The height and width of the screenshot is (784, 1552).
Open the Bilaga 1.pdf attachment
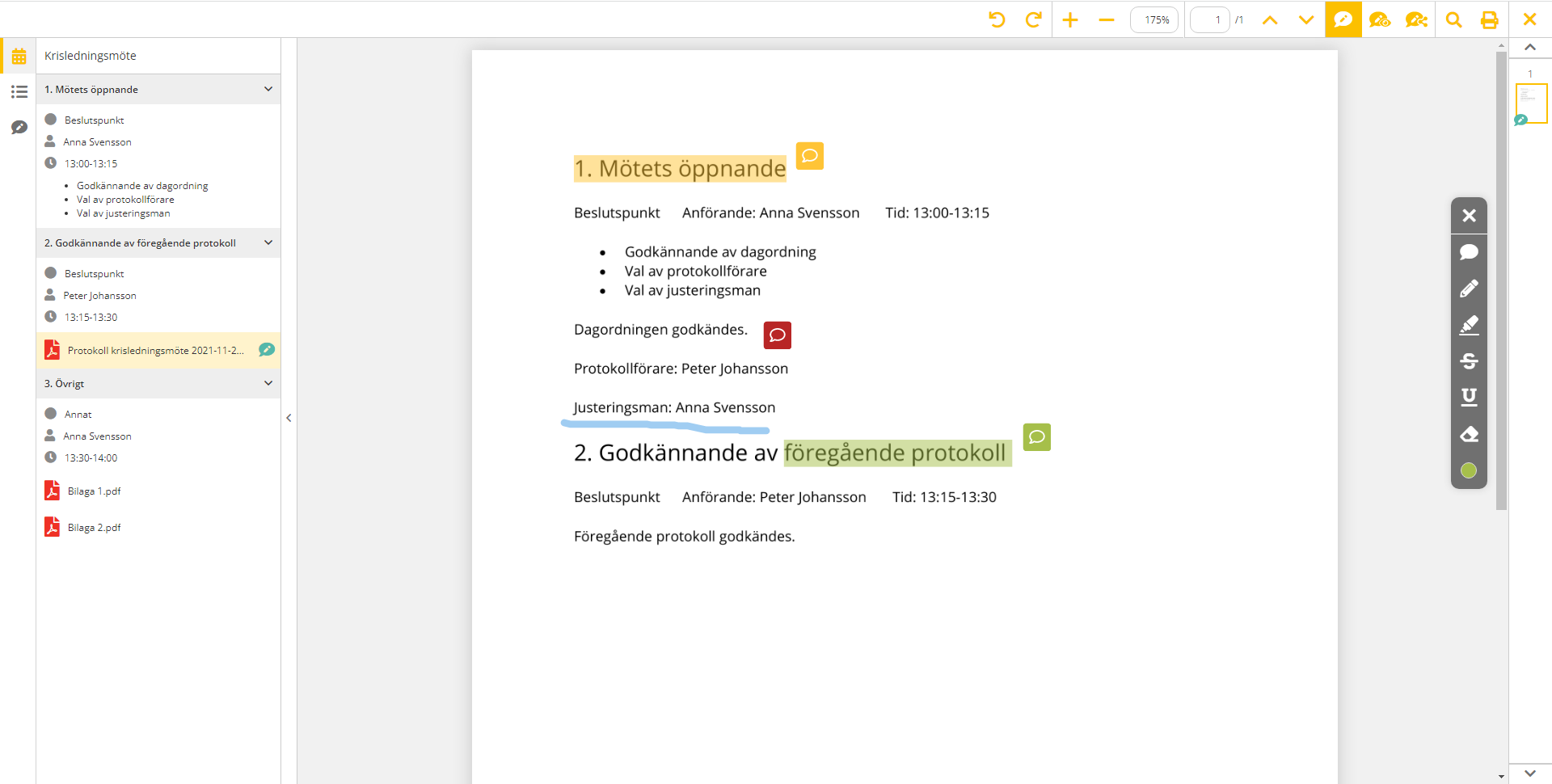point(94,491)
